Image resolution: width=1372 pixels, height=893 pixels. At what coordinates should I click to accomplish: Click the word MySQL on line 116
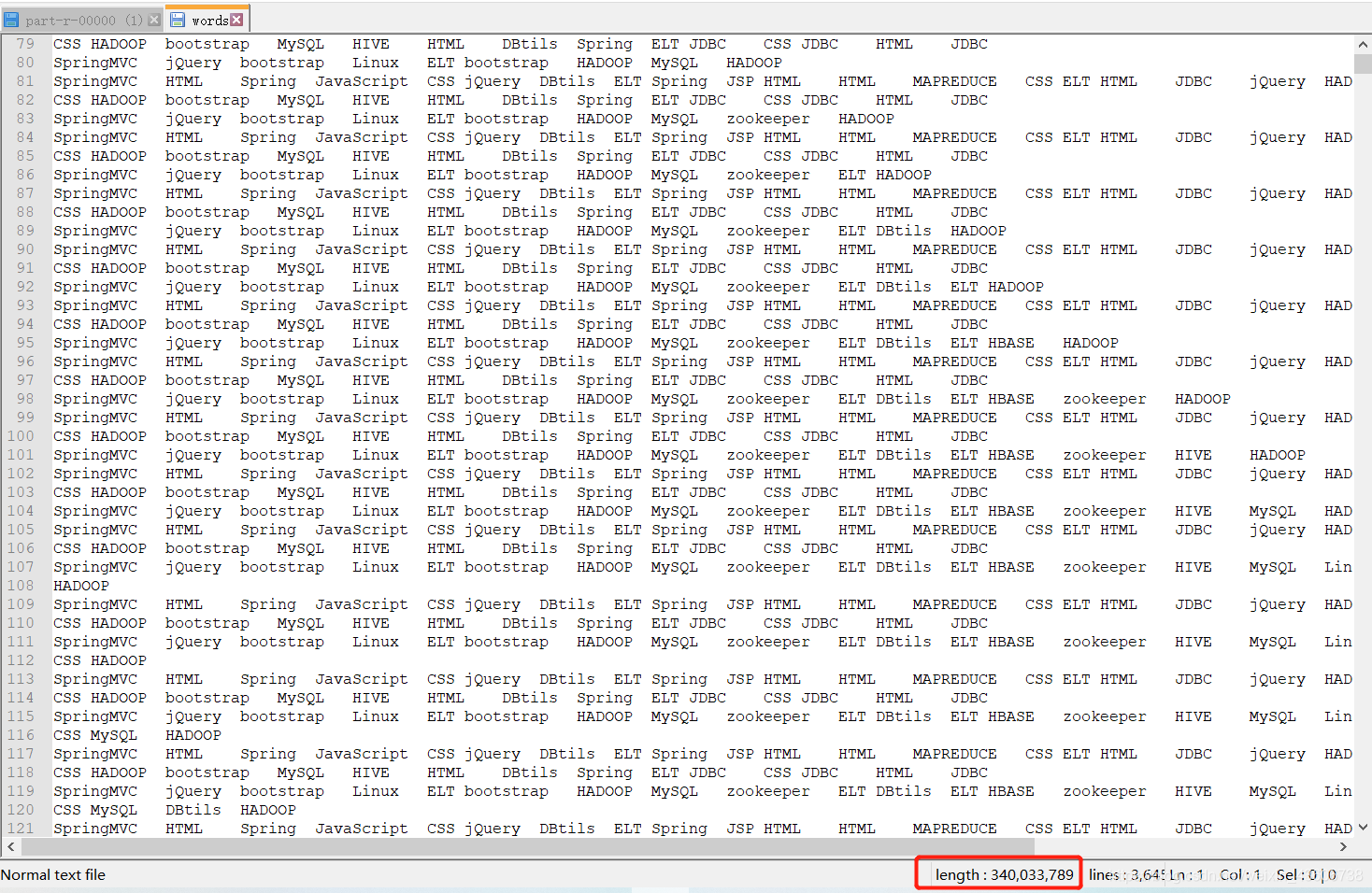point(114,735)
